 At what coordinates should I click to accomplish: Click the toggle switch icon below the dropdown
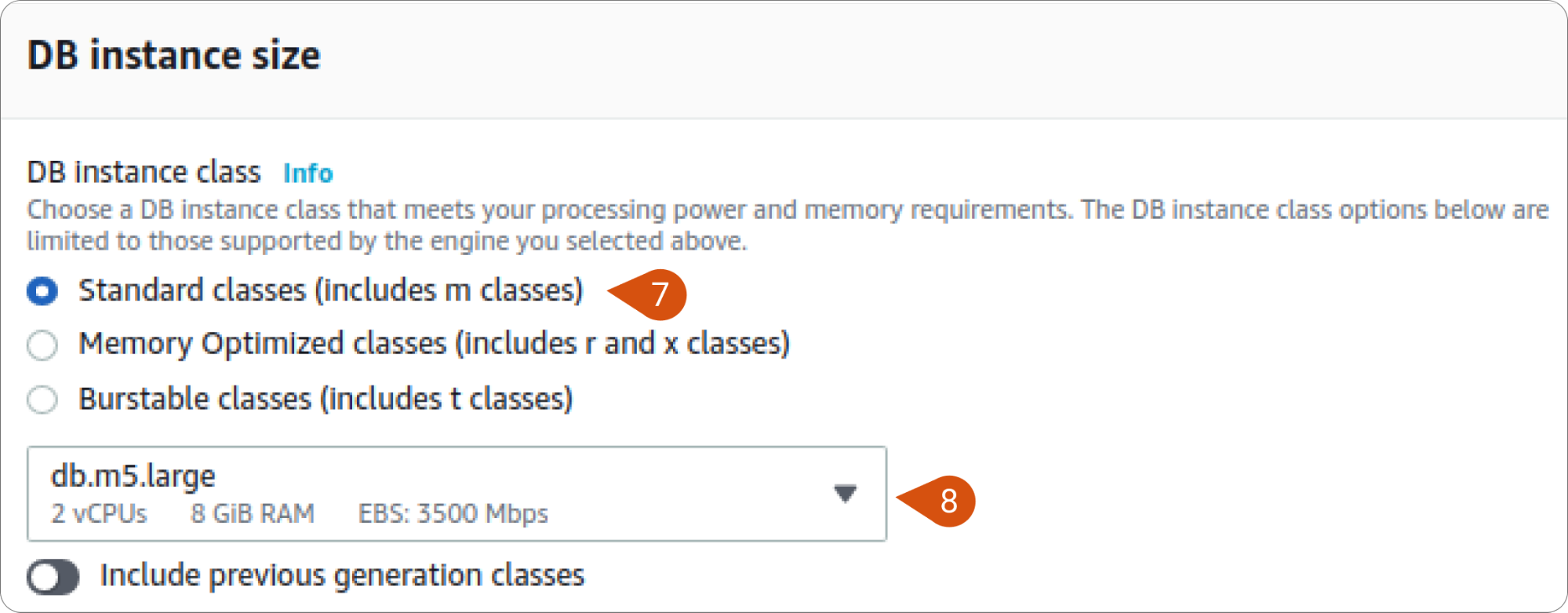click(x=53, y=577)
